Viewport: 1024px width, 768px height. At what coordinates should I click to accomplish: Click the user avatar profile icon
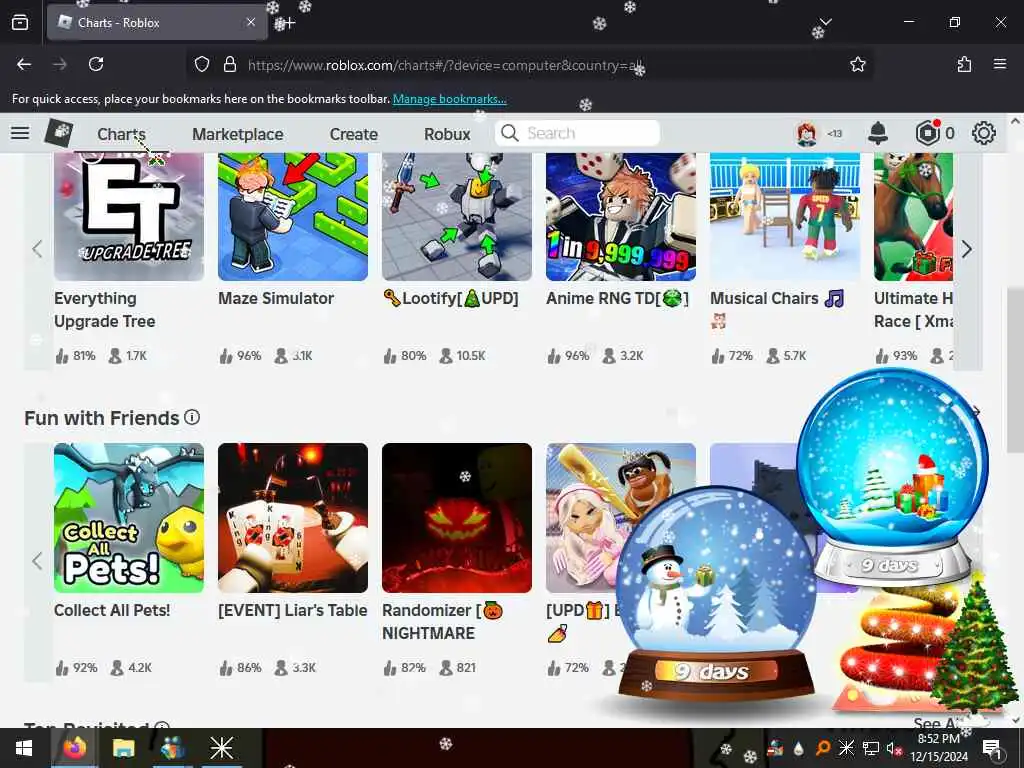pyautogui.click(x=807, y=133)
